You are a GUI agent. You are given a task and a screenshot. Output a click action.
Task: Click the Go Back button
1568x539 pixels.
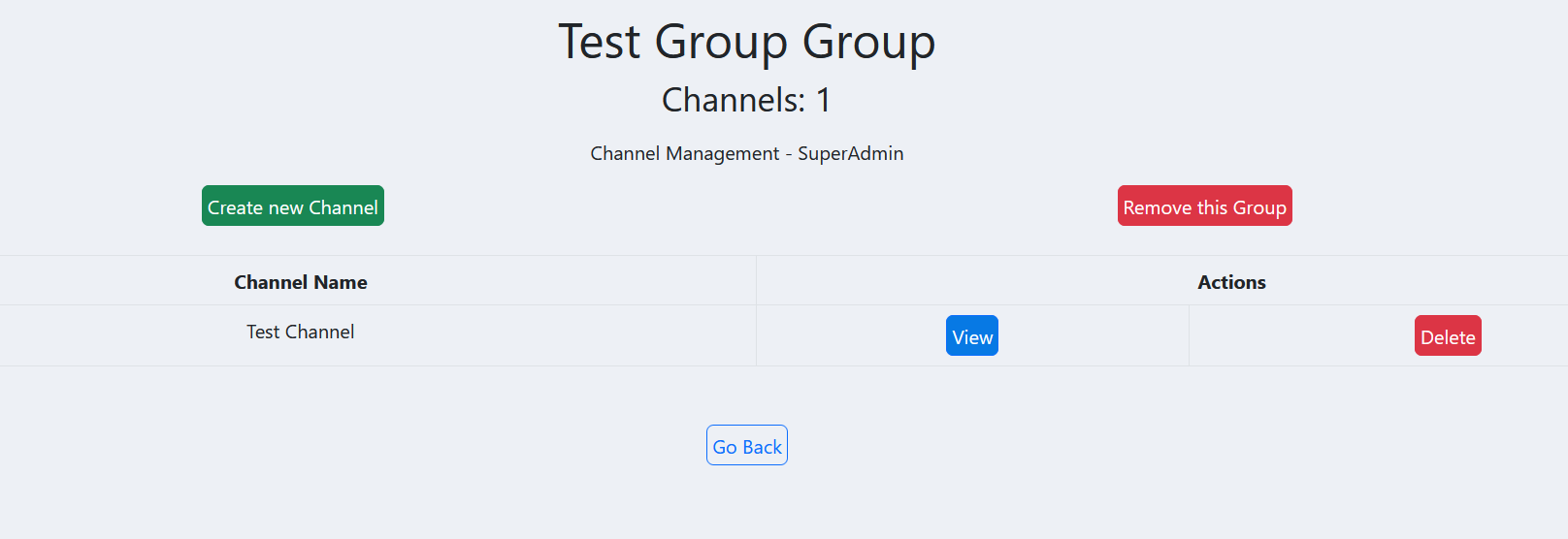pos(747,445)
